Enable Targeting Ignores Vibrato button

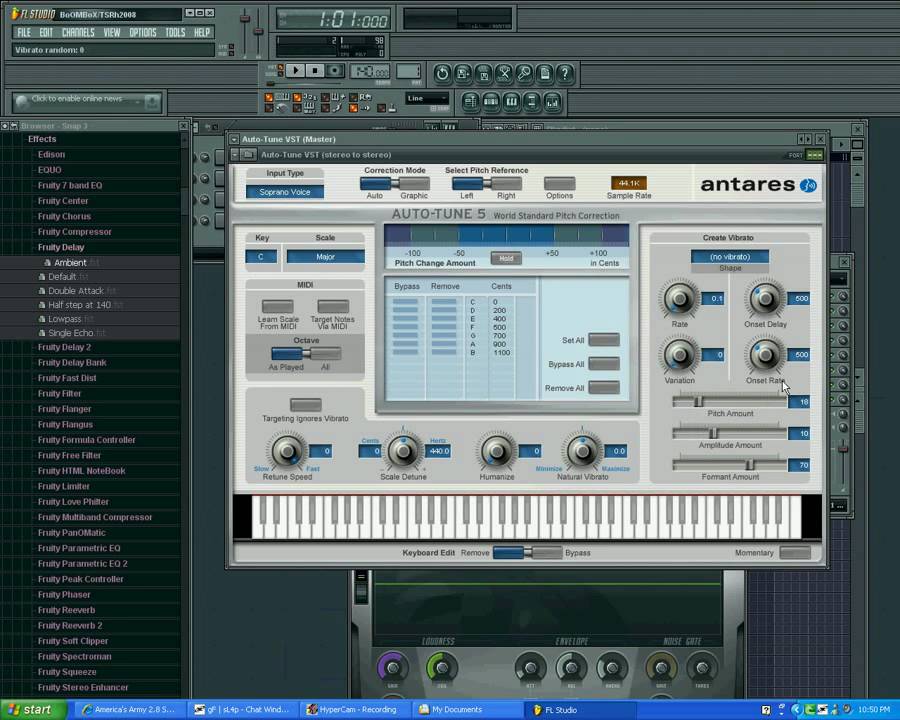click(x=305, y=405)
